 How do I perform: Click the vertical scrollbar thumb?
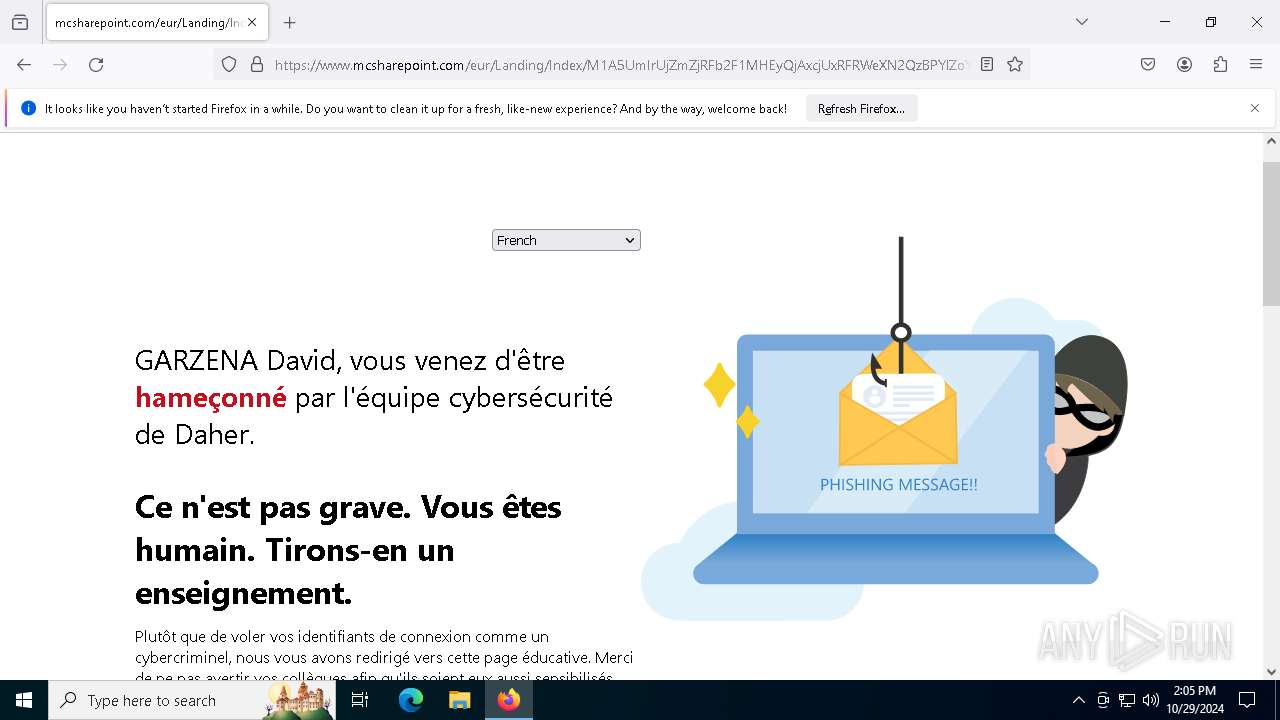1271,233
